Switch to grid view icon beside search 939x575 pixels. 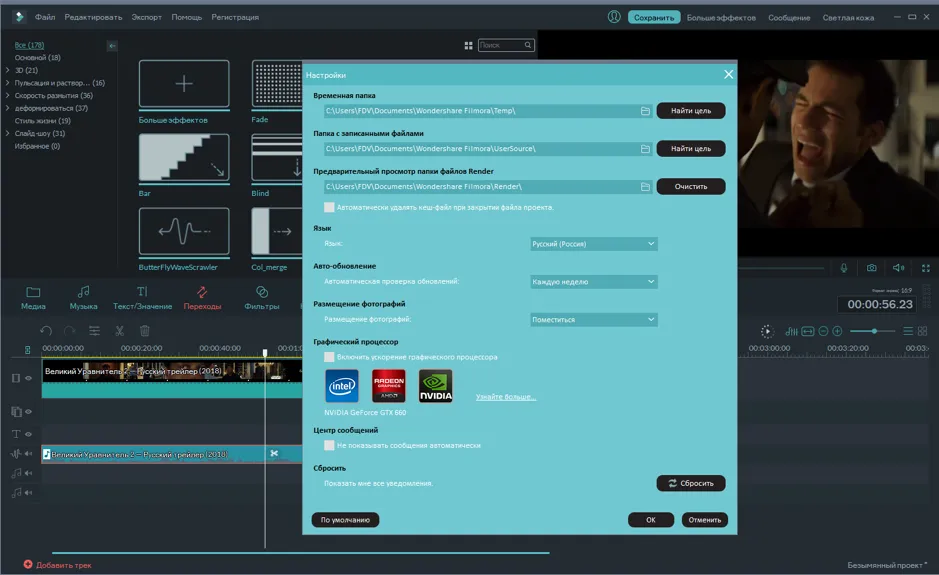[468, 46]
